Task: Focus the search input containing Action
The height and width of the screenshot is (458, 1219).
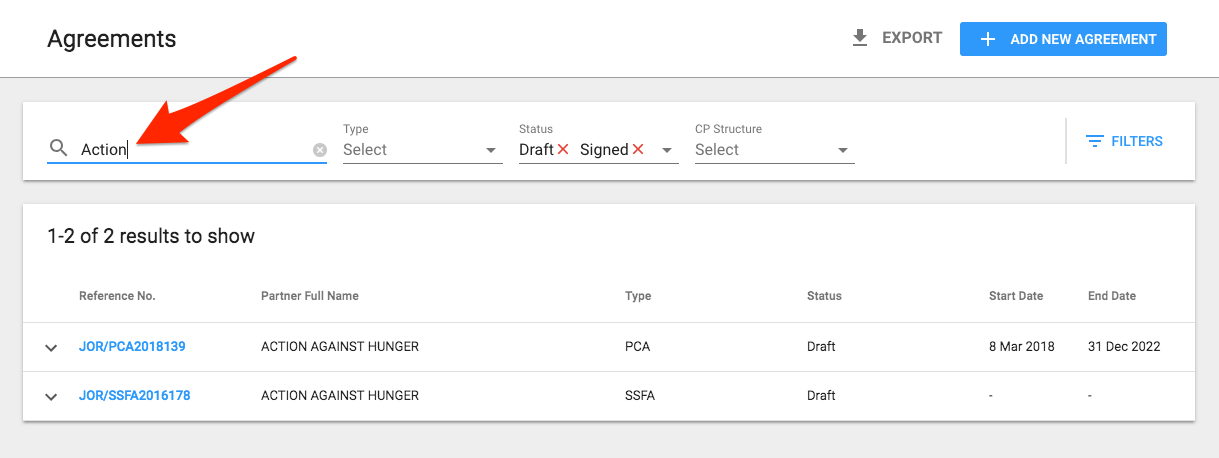Action: click(x=195, y=149)
